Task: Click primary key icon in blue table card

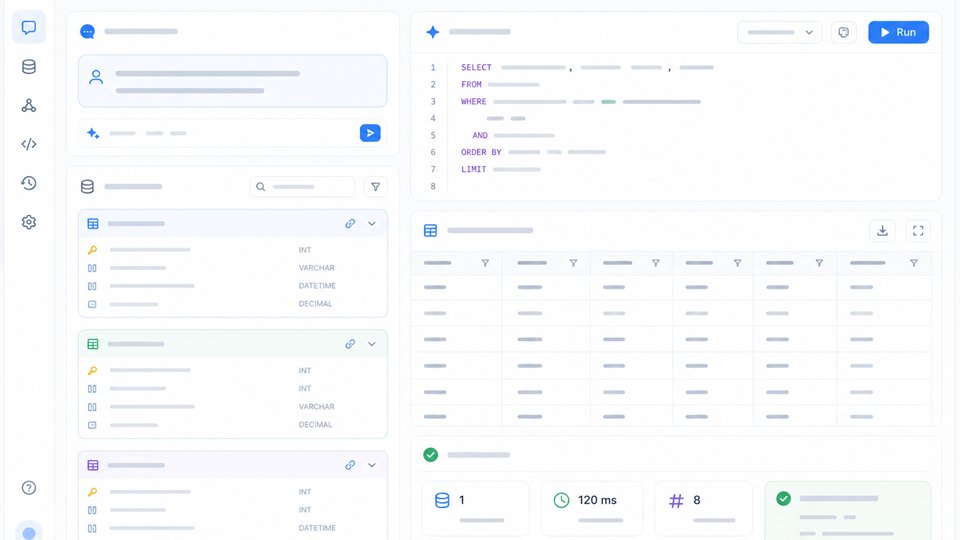Action: 92,250
